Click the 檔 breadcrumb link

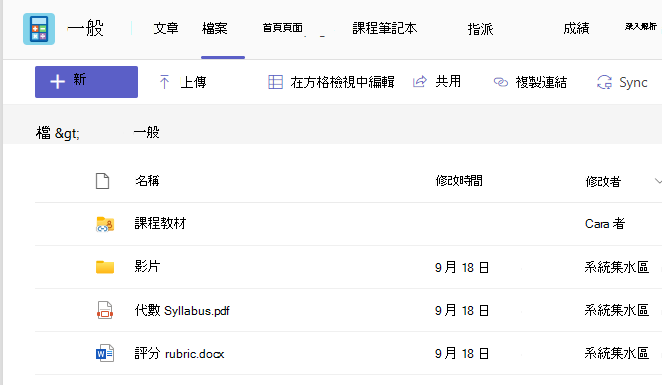[x=43, y=133]
